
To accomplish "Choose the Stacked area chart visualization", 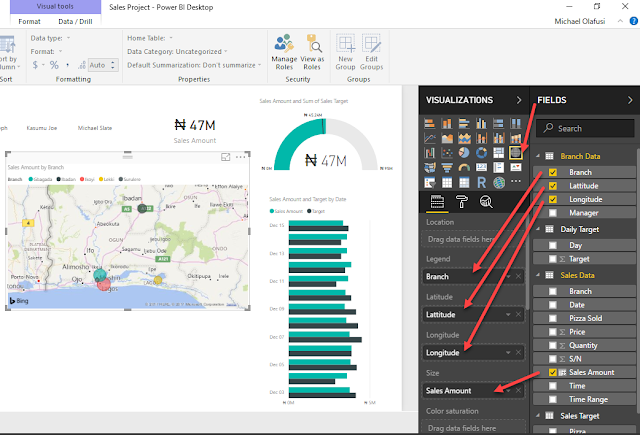I will tap(464, 138).
